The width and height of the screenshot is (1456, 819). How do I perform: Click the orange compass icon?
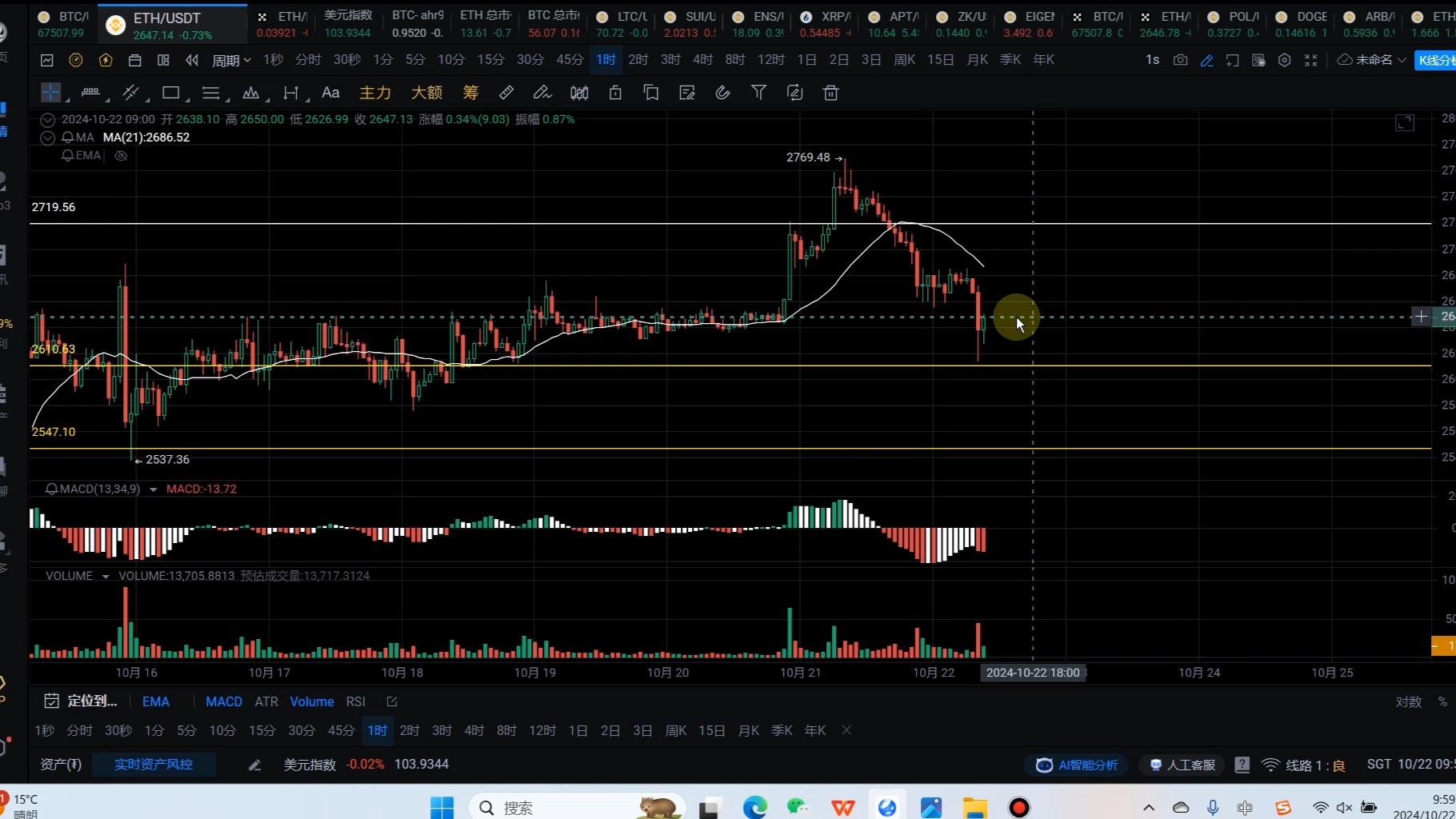[x=76, y=60]
